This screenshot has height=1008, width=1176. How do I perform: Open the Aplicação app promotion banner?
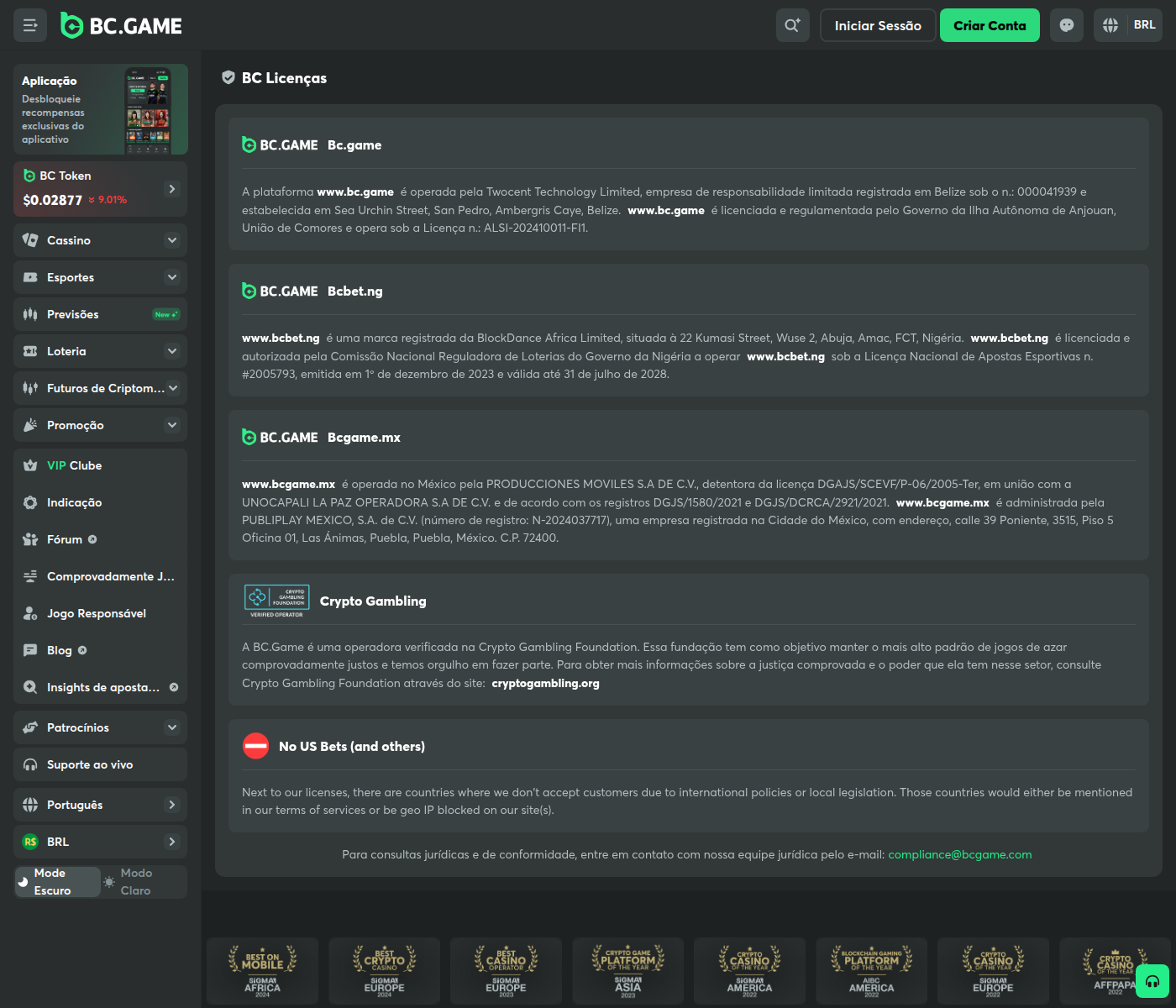point(101,109)
